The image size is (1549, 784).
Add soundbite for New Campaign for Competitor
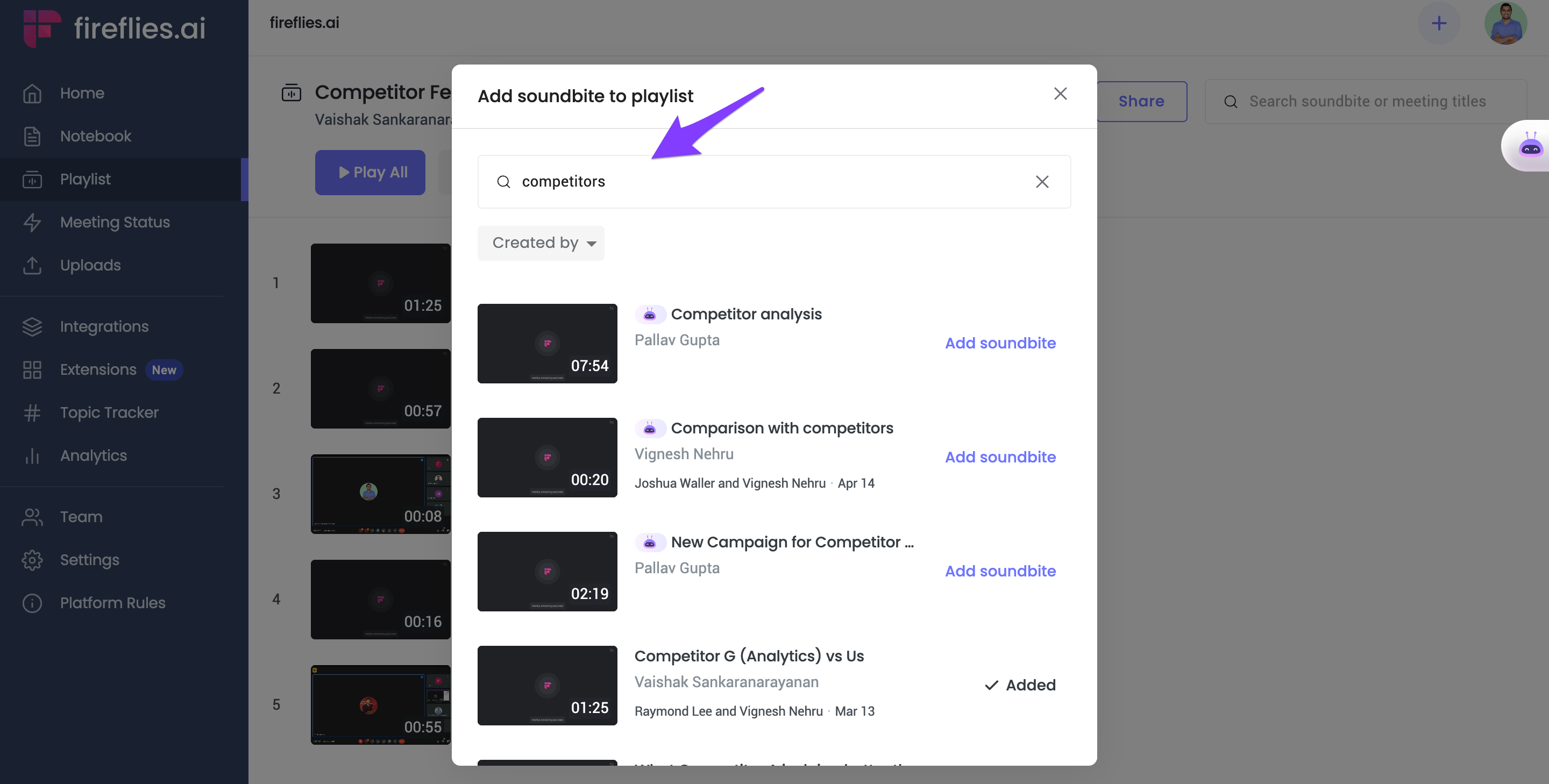[x=1000, y=571]
